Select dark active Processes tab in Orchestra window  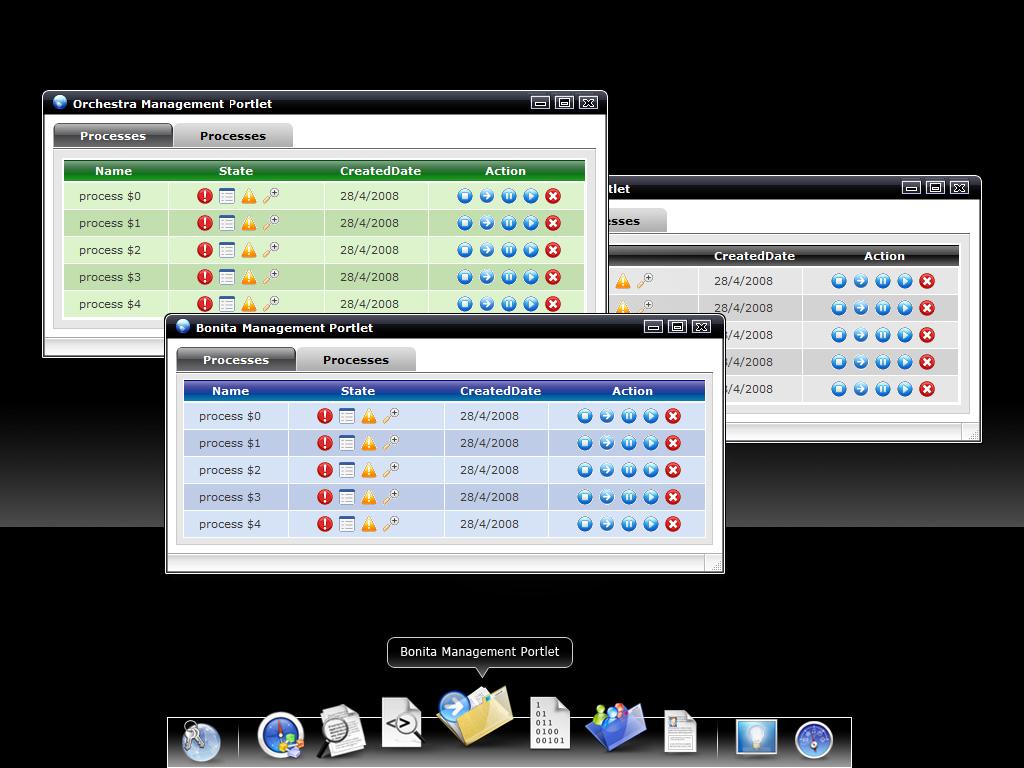113,136
